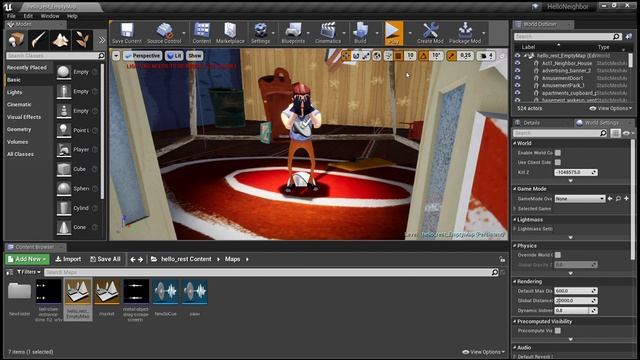This screenshot has width=640, height=360.
Task: Open the surface snapping options icon
Action: [388, 56]
